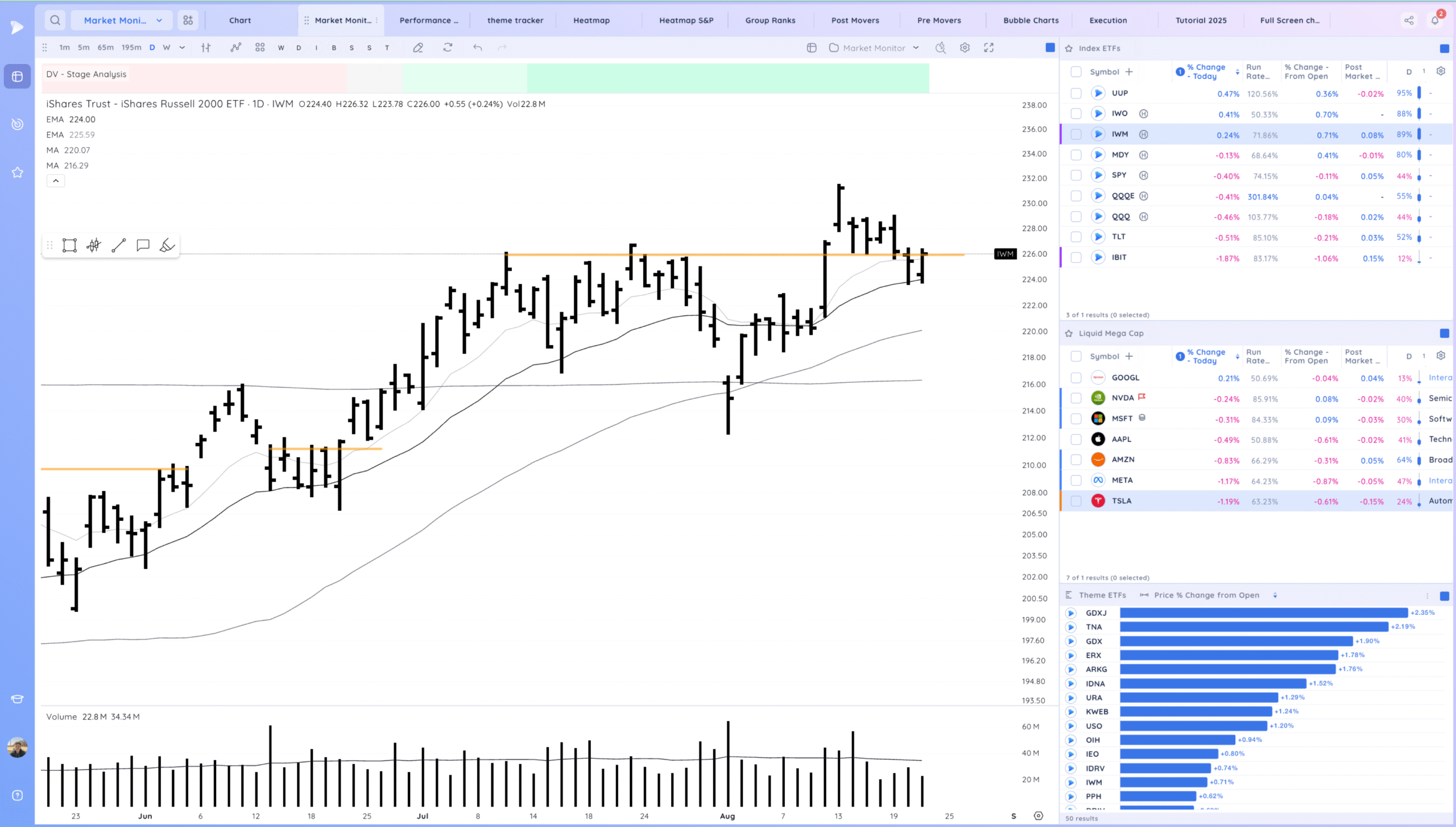The image size is (1456, 827).
Task: Open the indicators icon in the chart toolbar
Action: 235,48
